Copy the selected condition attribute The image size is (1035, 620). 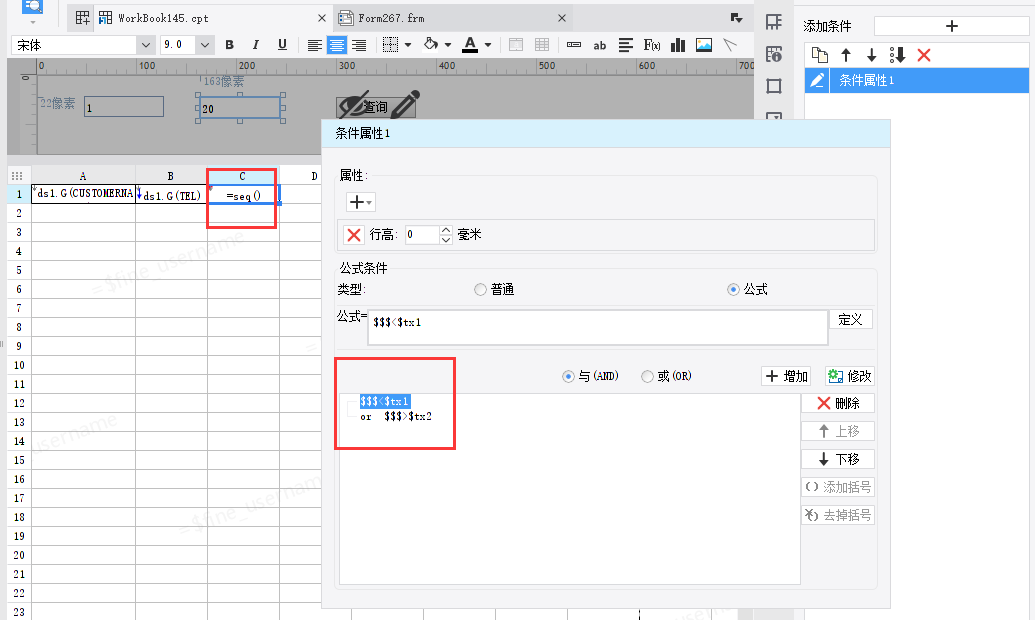(820, 55)
